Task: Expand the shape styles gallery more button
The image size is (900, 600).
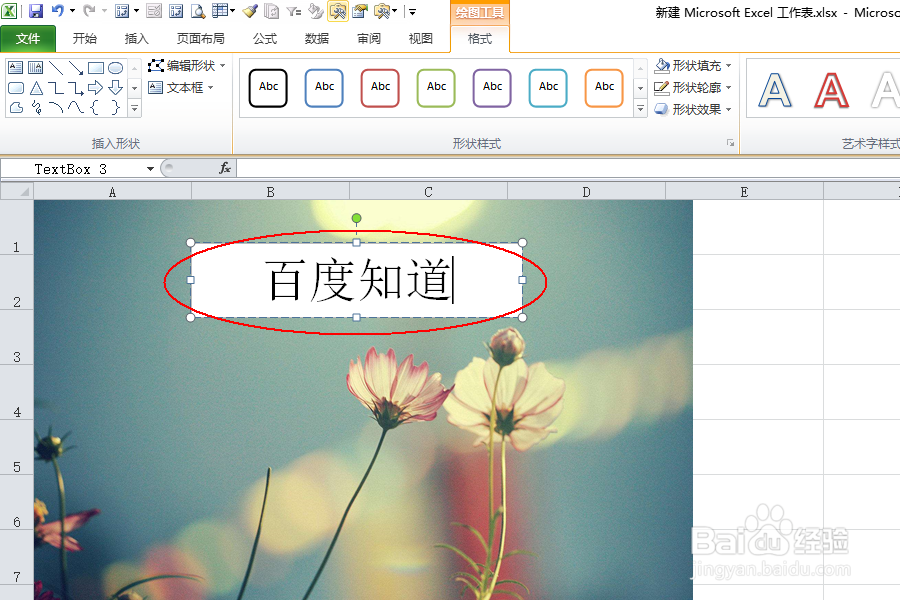Action: [x=641, y=109]
